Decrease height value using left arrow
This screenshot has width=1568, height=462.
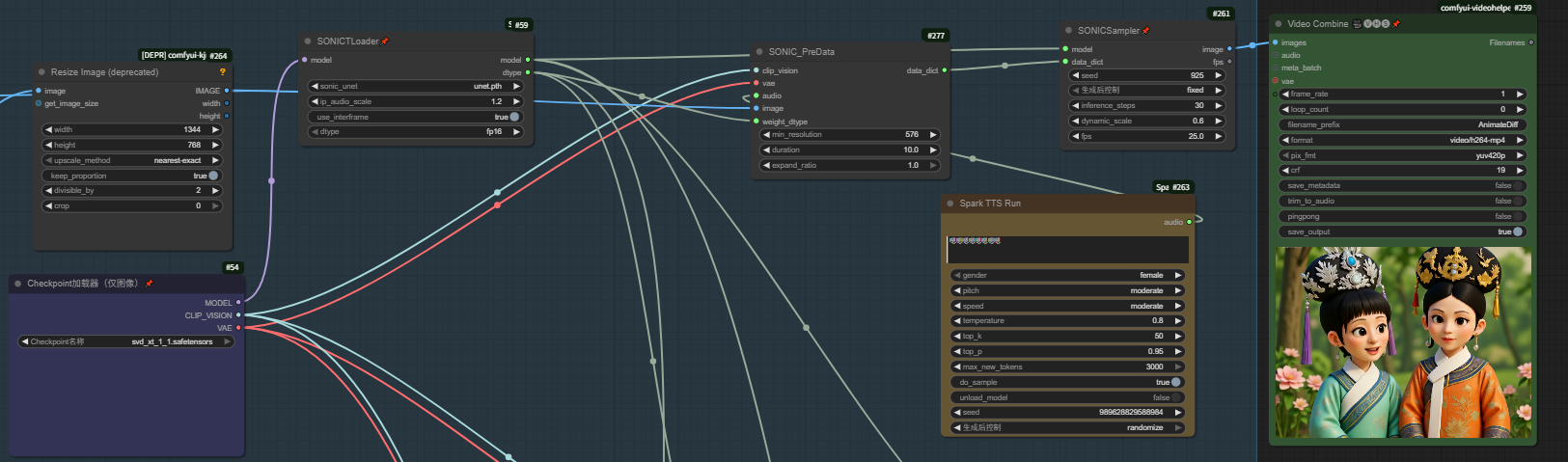[48, 145]
